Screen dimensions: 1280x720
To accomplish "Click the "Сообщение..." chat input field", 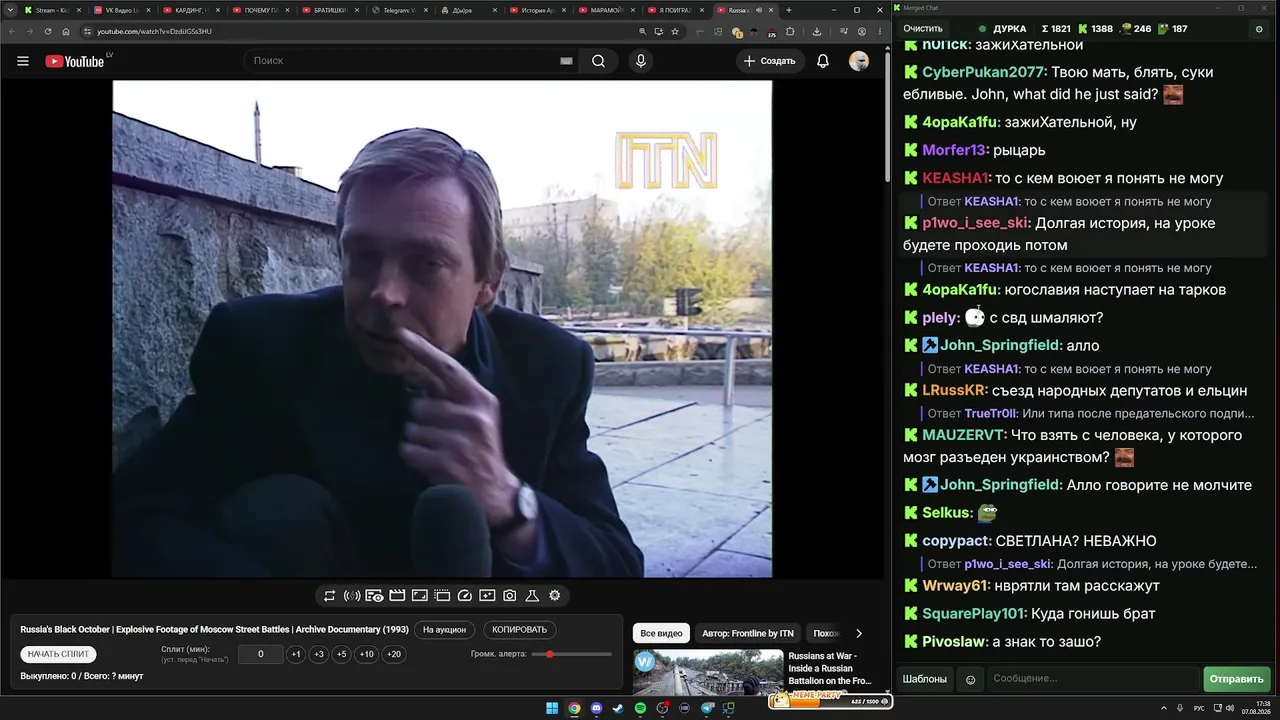I will 1092,679.
